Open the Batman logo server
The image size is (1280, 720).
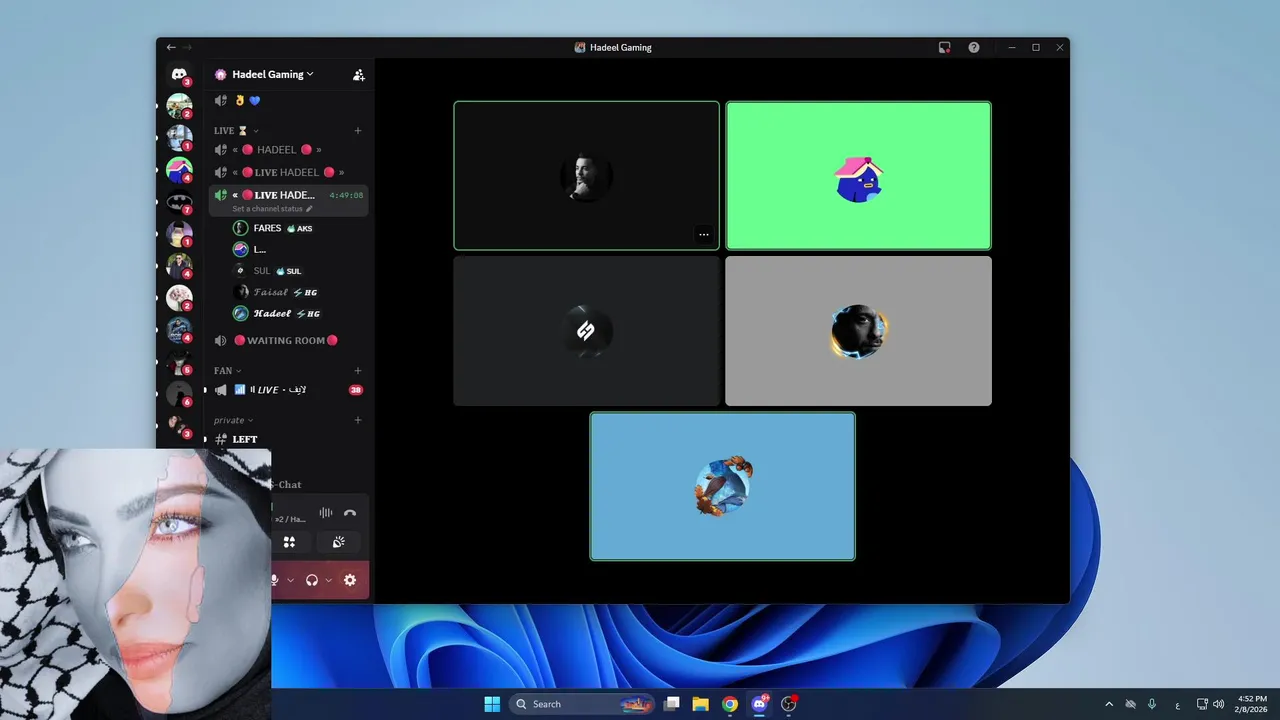[179, 202]
